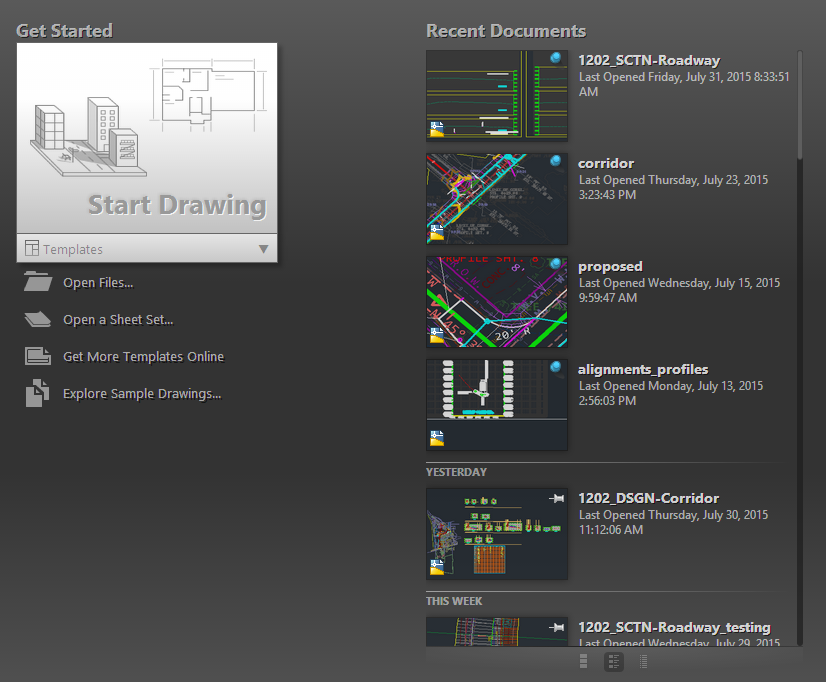Unpin the 1202_SCTN-Roadway_testing document
826x682 pixels.
point(556,627)
